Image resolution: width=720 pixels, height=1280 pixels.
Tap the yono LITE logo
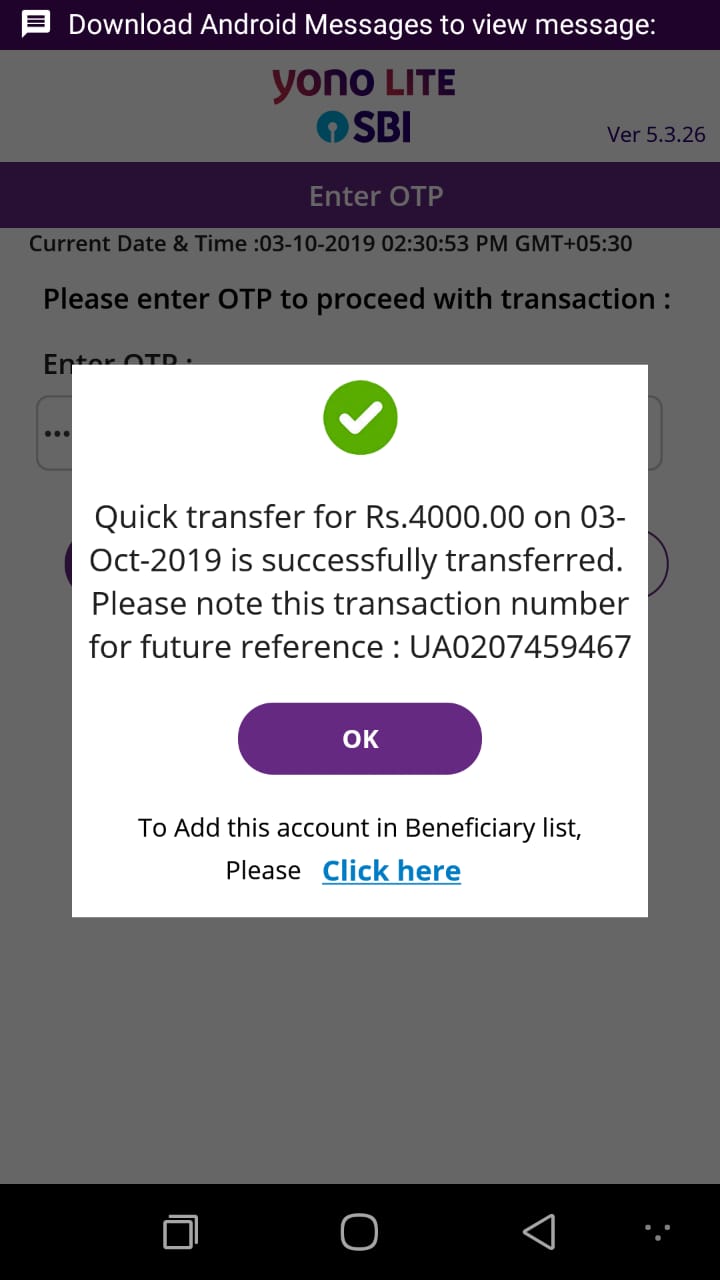click(363, 84)
